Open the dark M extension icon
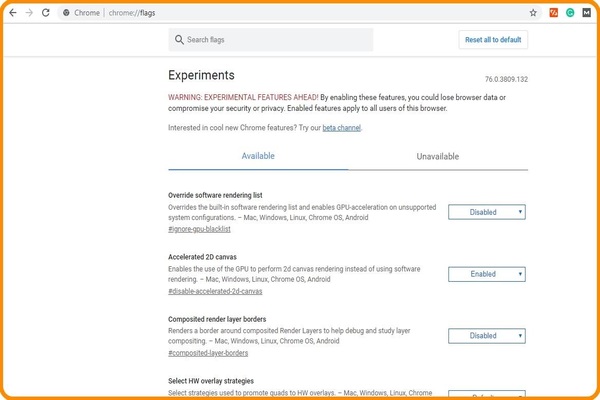 click(x=587, y=13)
